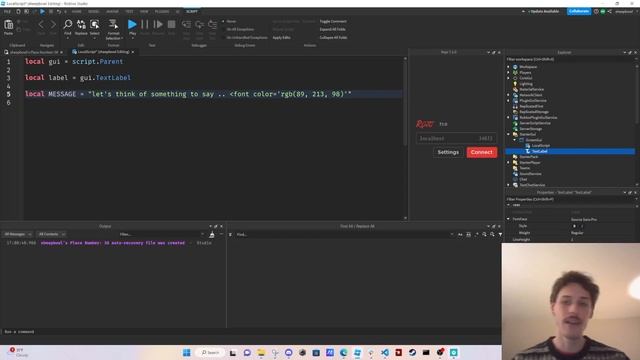This screenshot has height=360, width=640.
Task: Click the Replace icon in the Edit group
Action: 81,24
